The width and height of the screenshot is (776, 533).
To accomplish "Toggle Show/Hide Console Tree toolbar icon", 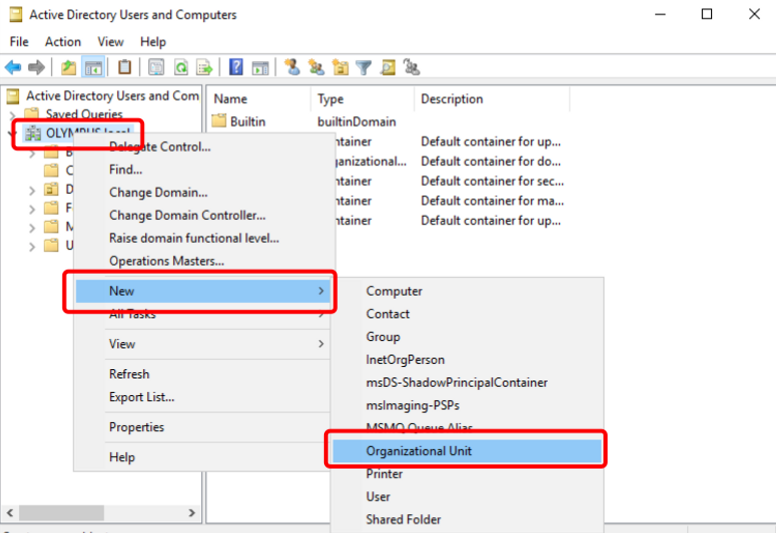I will 93,68.
